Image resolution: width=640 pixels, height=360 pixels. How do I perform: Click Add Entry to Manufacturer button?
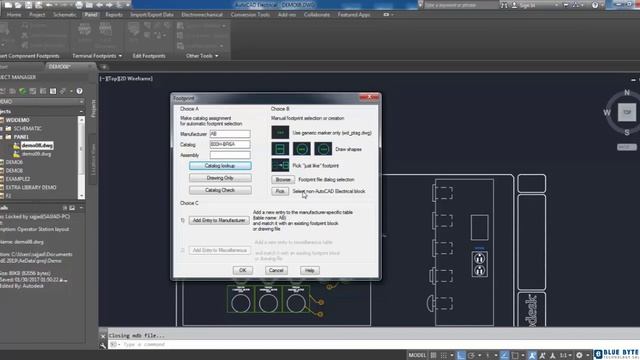click(x=219, y=220)
